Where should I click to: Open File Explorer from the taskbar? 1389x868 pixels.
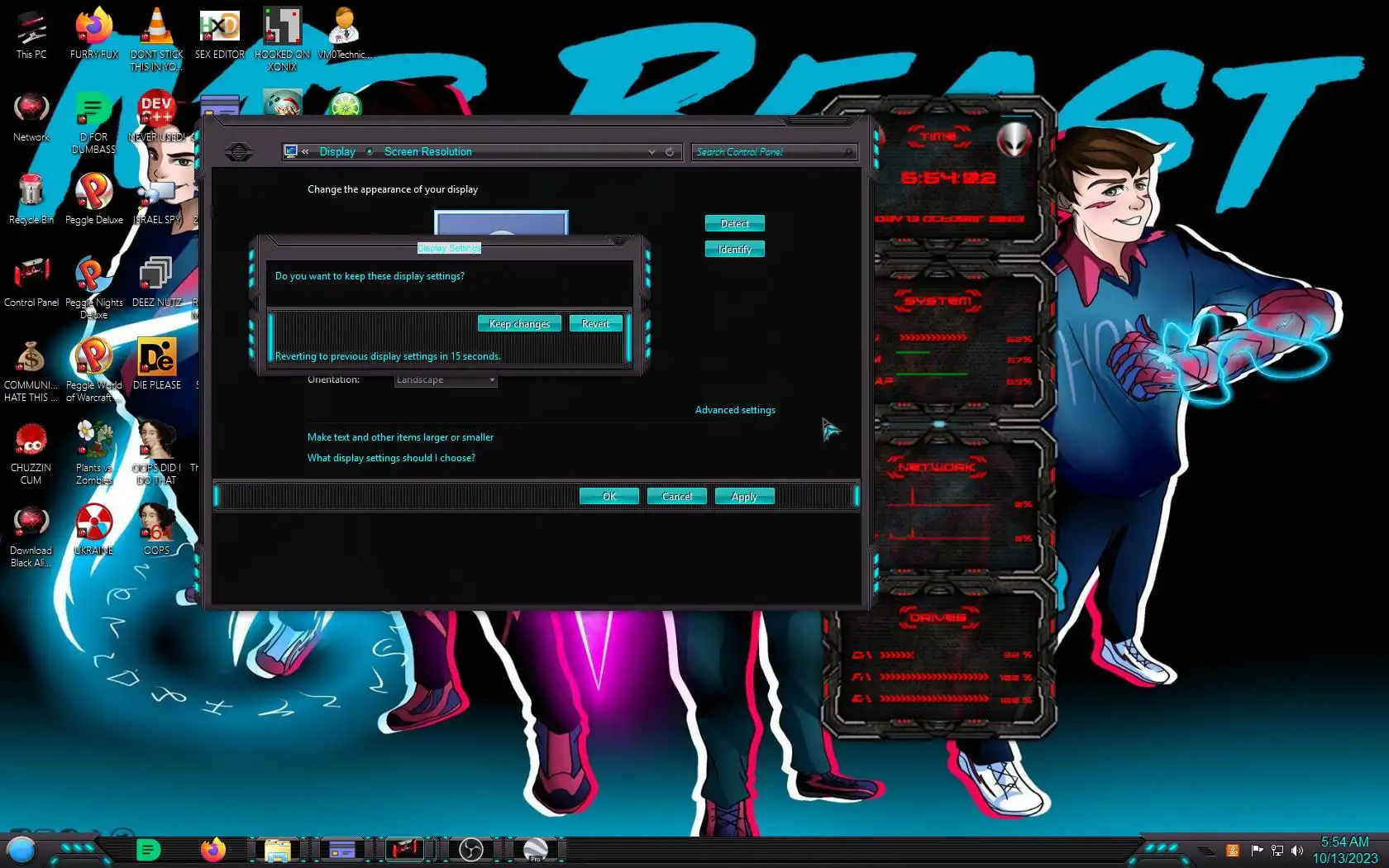point(278,849)
